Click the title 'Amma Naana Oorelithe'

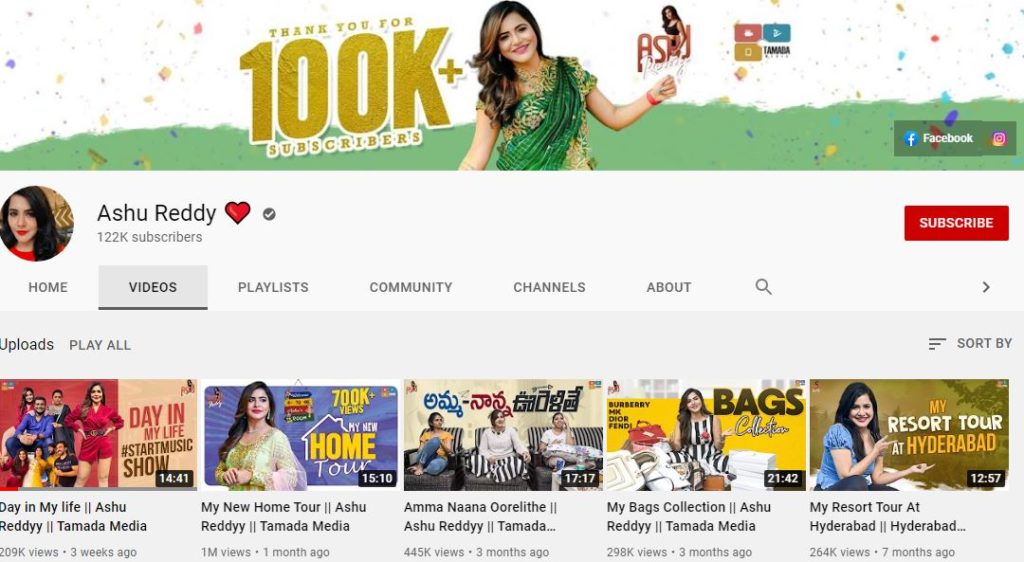(x=480, y=516)
